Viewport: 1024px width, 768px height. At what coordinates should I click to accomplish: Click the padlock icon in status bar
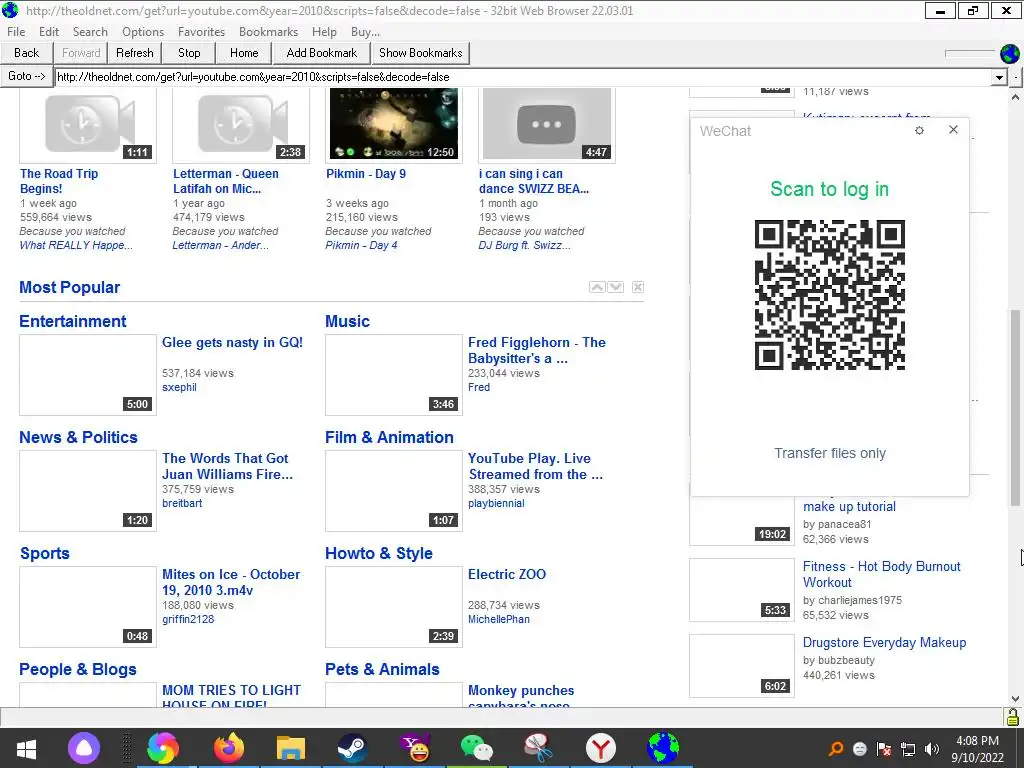(1013, 717)
